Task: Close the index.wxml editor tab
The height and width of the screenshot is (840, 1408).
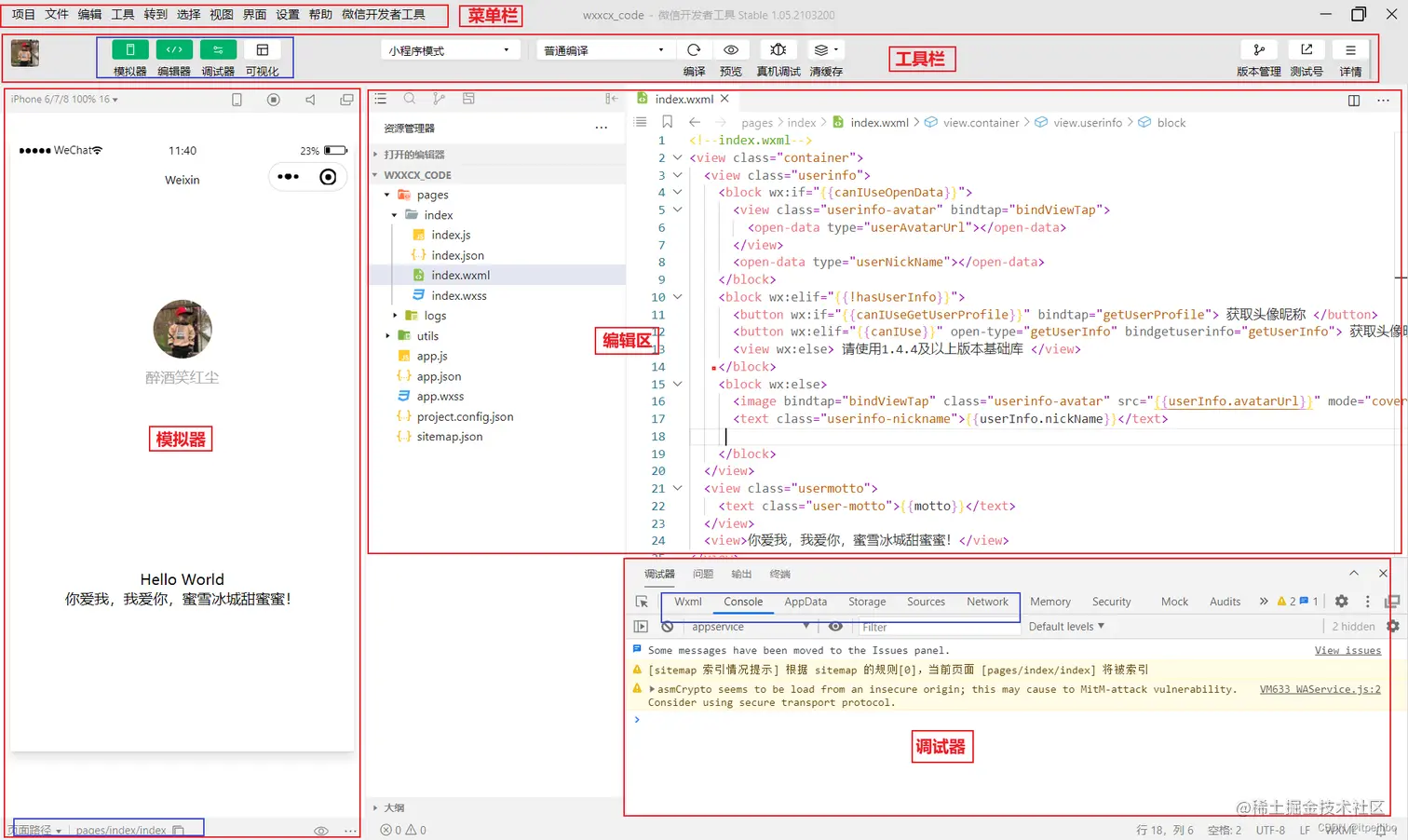Action: pyautogui.click(x=724, y=99)
